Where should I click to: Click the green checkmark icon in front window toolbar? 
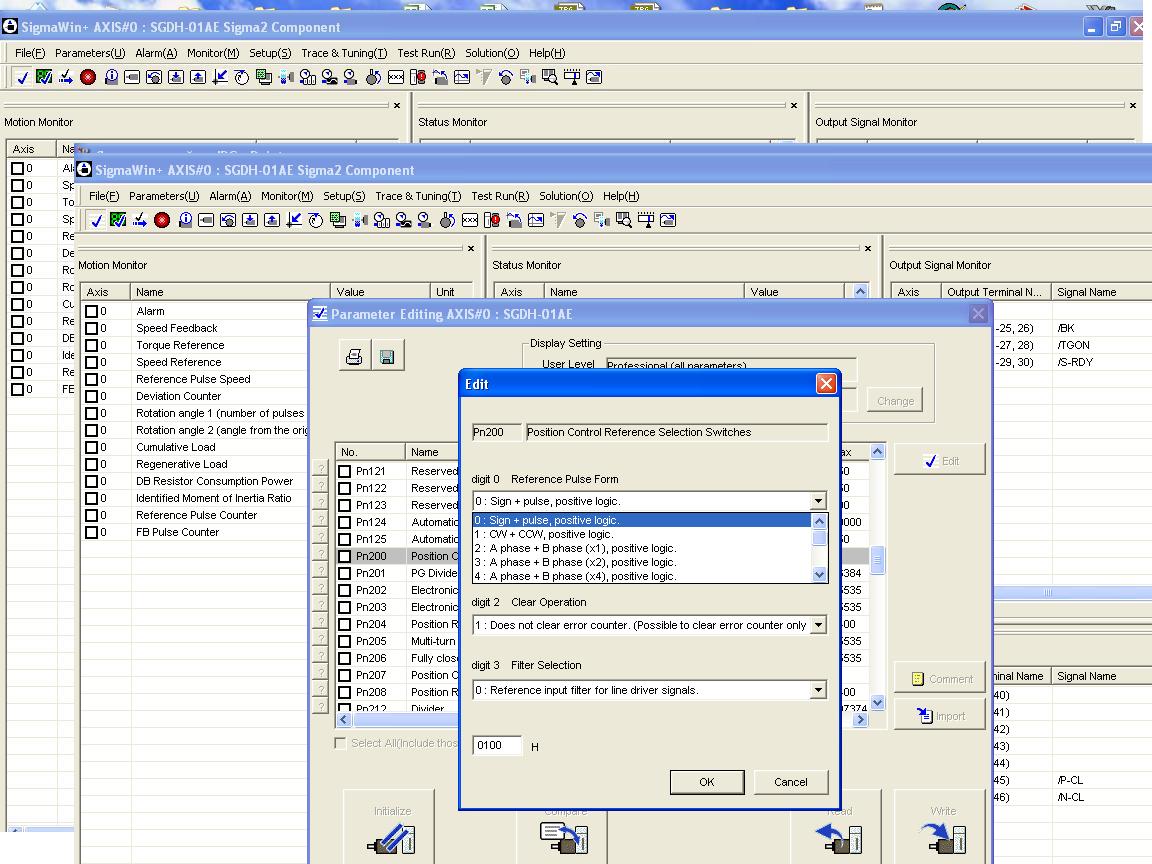coord(118,220)
